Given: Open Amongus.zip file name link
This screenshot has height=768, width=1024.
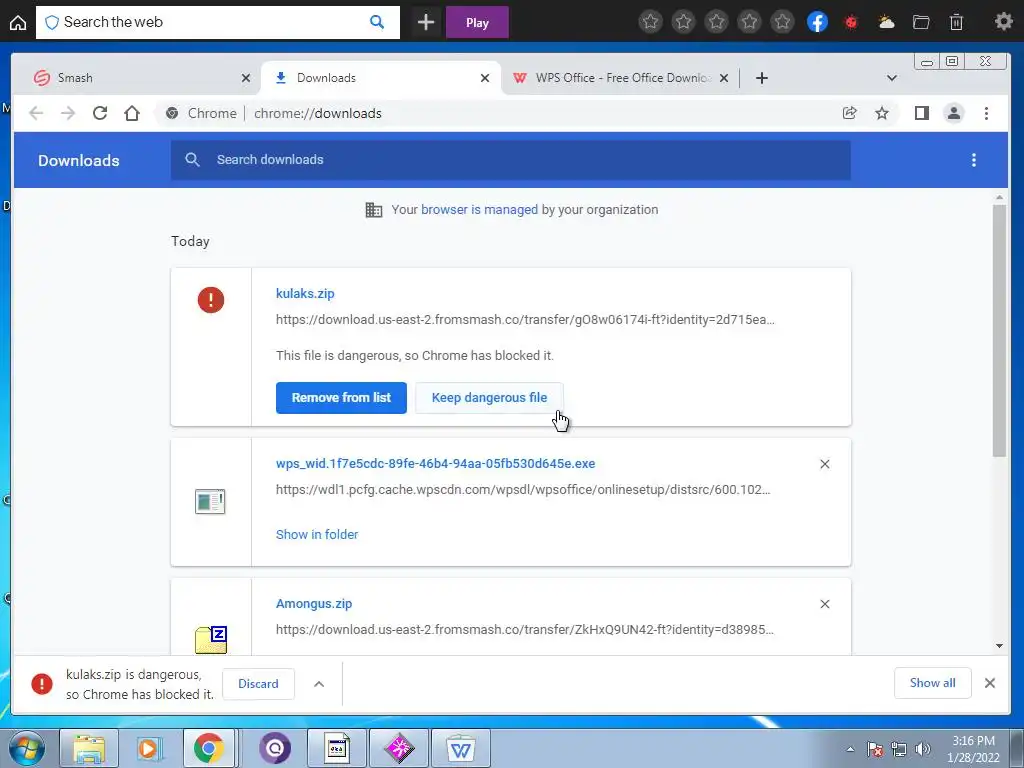Looking at the screenshot, I should coord(313,603).
